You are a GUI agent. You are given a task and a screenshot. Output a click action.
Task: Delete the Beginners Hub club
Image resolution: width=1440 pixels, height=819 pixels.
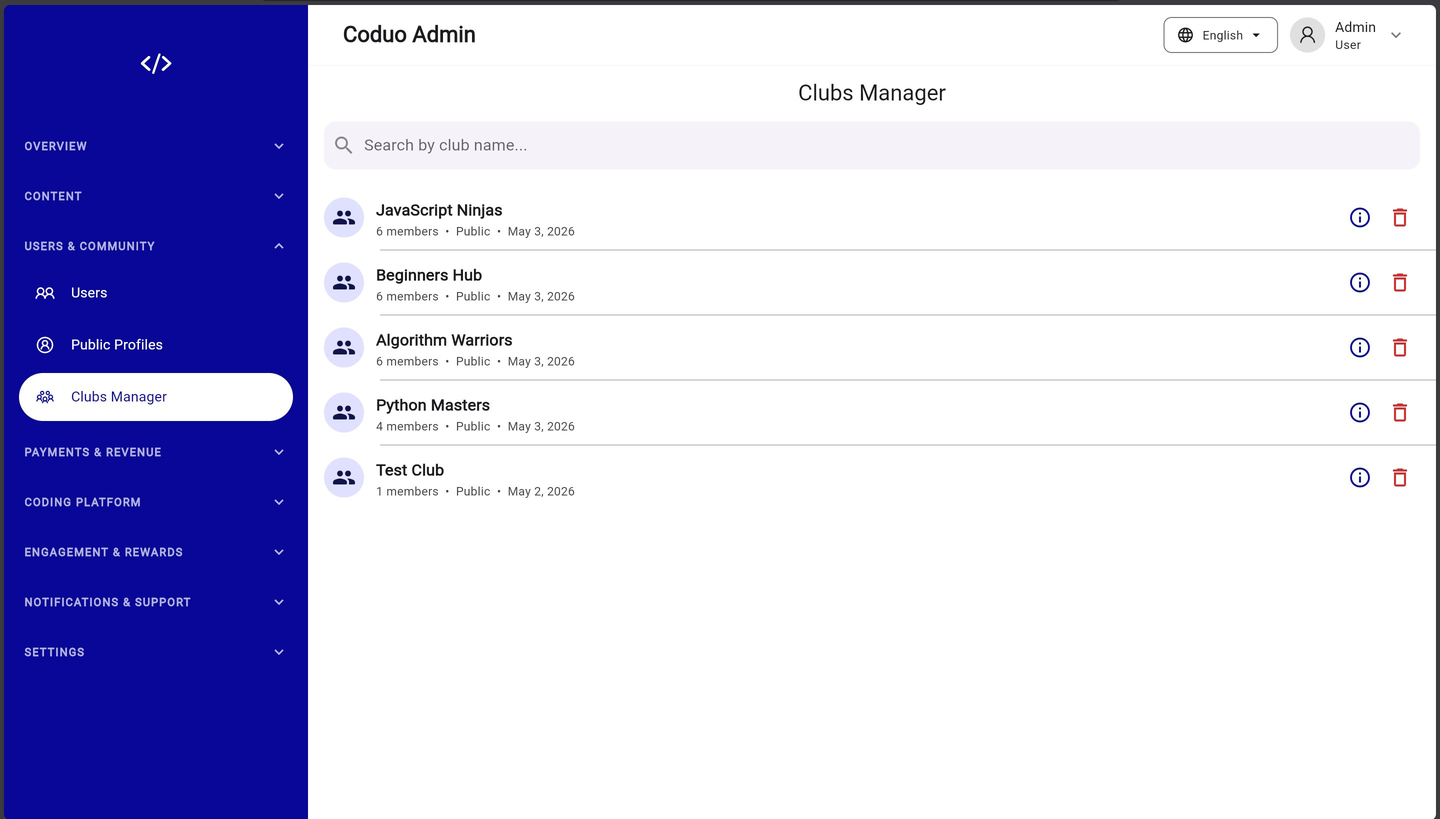point(1400,282)
